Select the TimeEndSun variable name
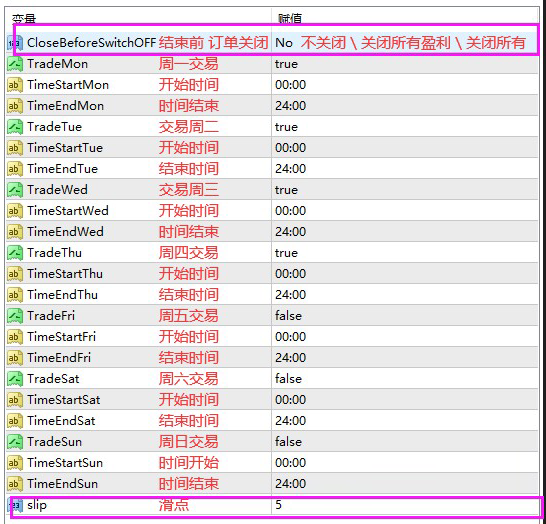The image size is (546, 524). click(62, 484)
